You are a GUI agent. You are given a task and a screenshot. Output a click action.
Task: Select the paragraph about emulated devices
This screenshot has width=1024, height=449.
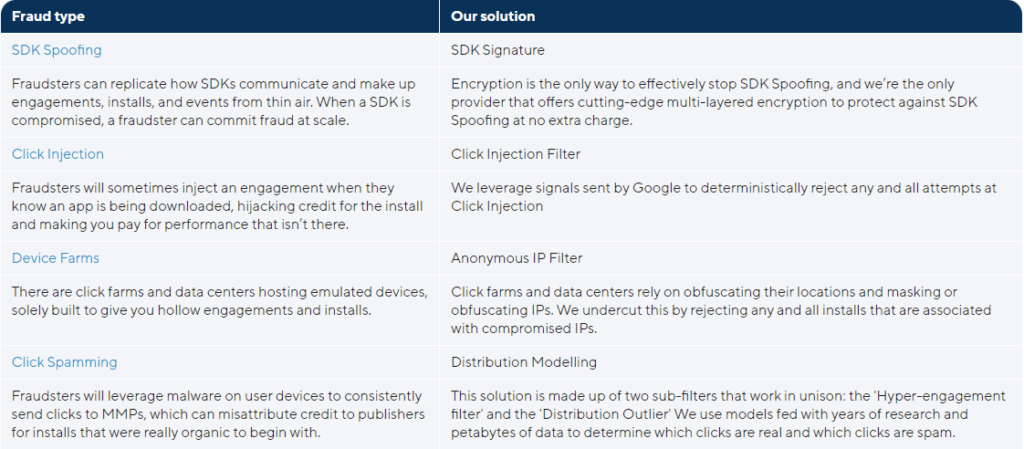pos(220,301)
